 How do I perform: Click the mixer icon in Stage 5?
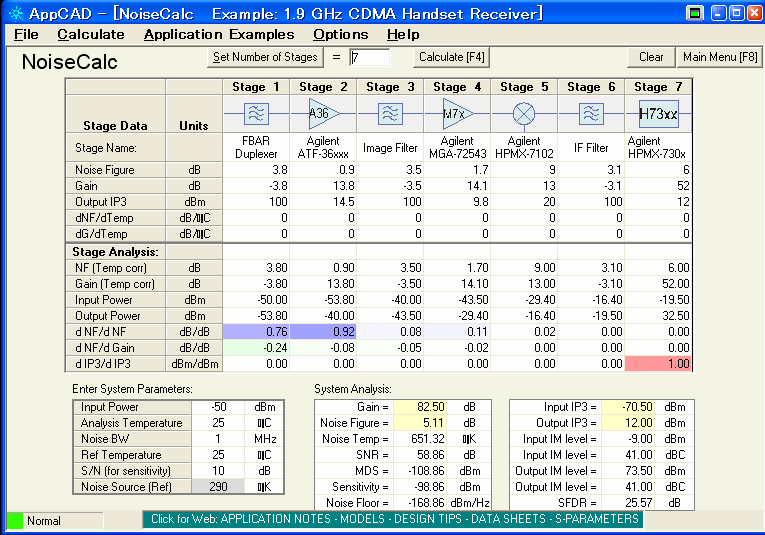pyautogui.click(x=524, y=114)
